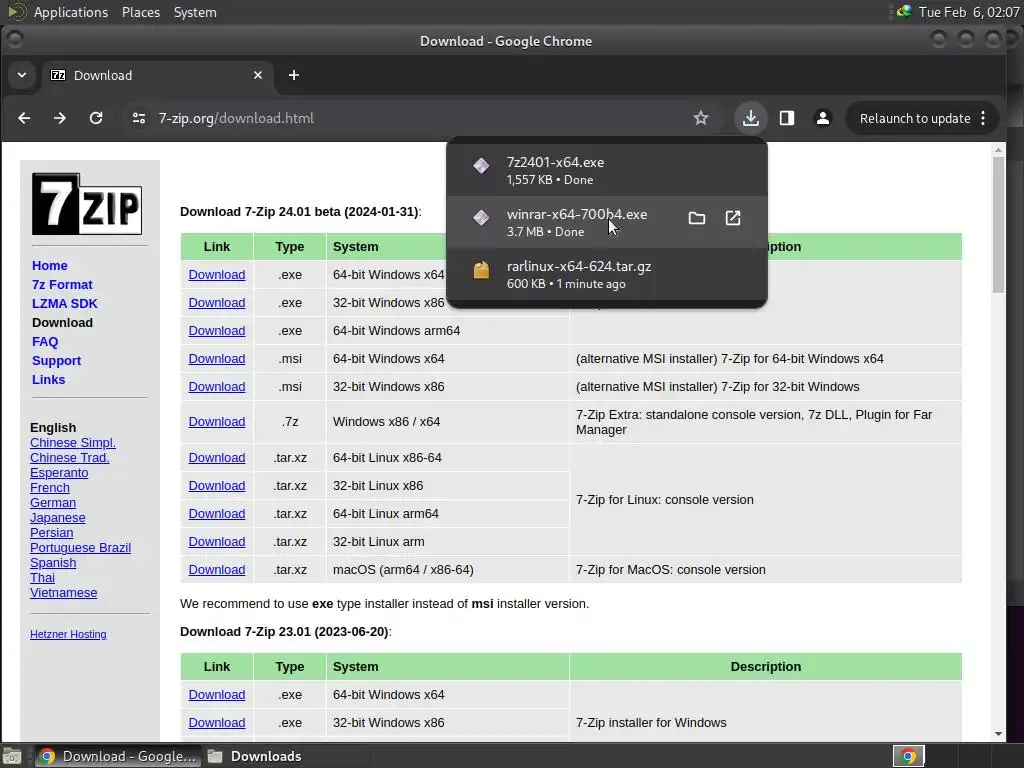Open the Chrome side panel icon
The height and width of the screenshot is (768, 1024).
(x=787, y=118)
